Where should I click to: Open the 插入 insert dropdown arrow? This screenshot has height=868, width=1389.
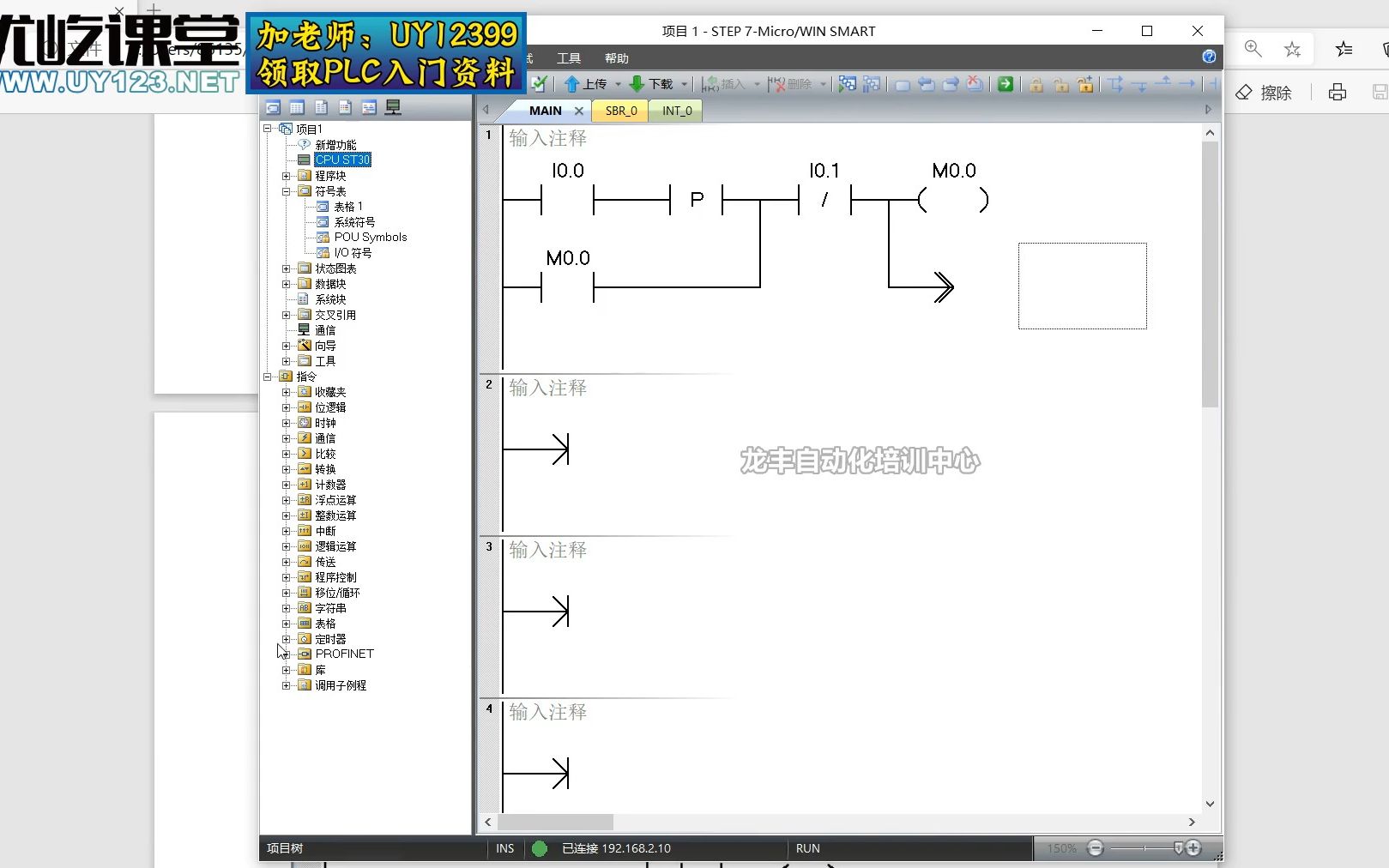(757, 84)
